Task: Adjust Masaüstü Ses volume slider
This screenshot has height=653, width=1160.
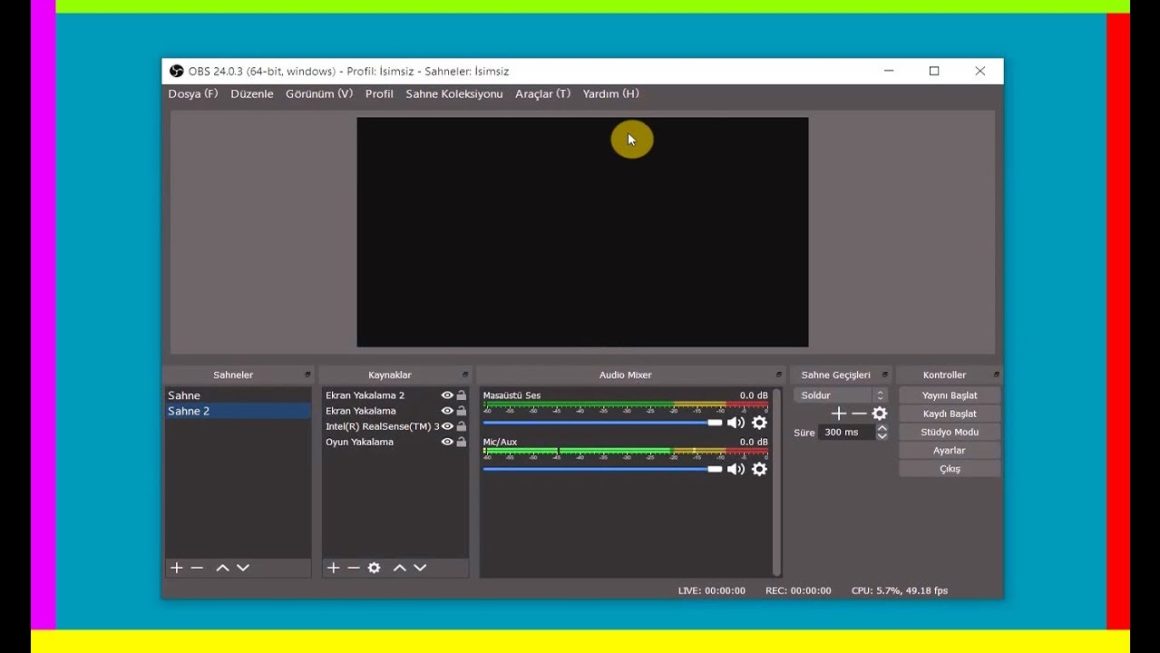Action: 603,422
